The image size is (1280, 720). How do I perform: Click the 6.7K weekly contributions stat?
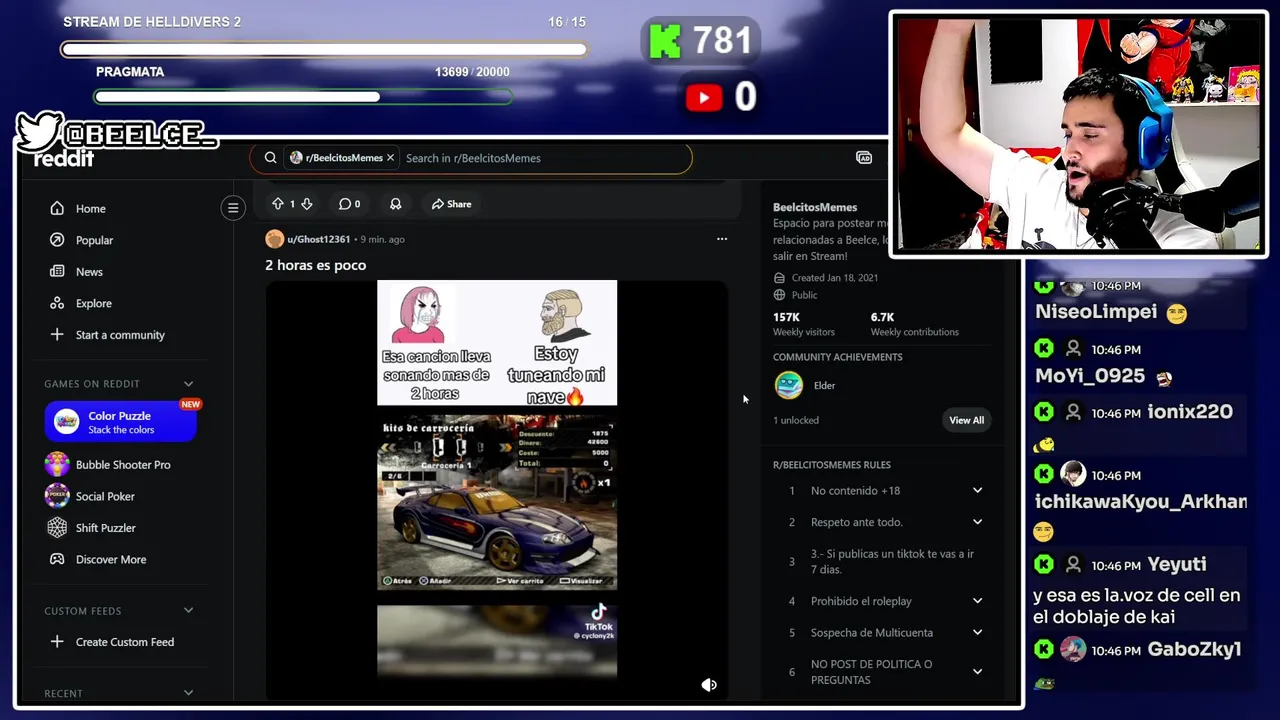(x=914, y=324)
